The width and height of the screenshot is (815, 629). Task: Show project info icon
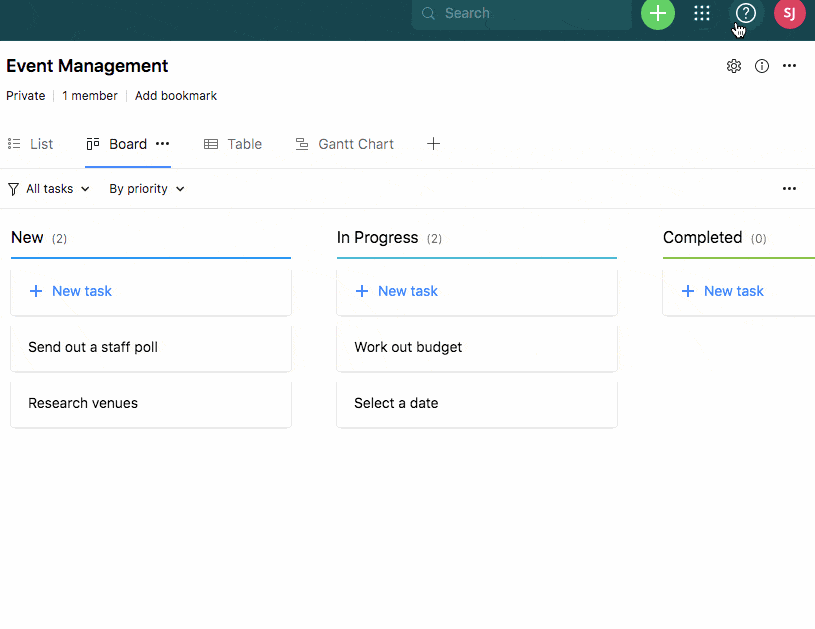(762, 66)
